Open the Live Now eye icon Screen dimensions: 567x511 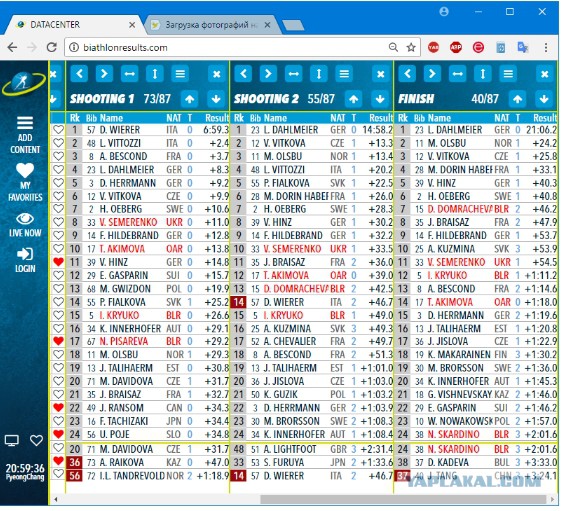(25, 218)
